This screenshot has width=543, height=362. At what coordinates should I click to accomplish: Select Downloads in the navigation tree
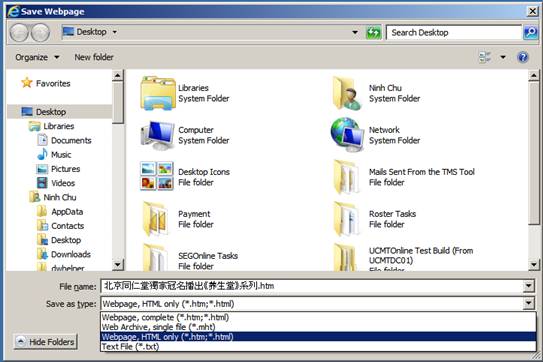click(x=71, y=254)
